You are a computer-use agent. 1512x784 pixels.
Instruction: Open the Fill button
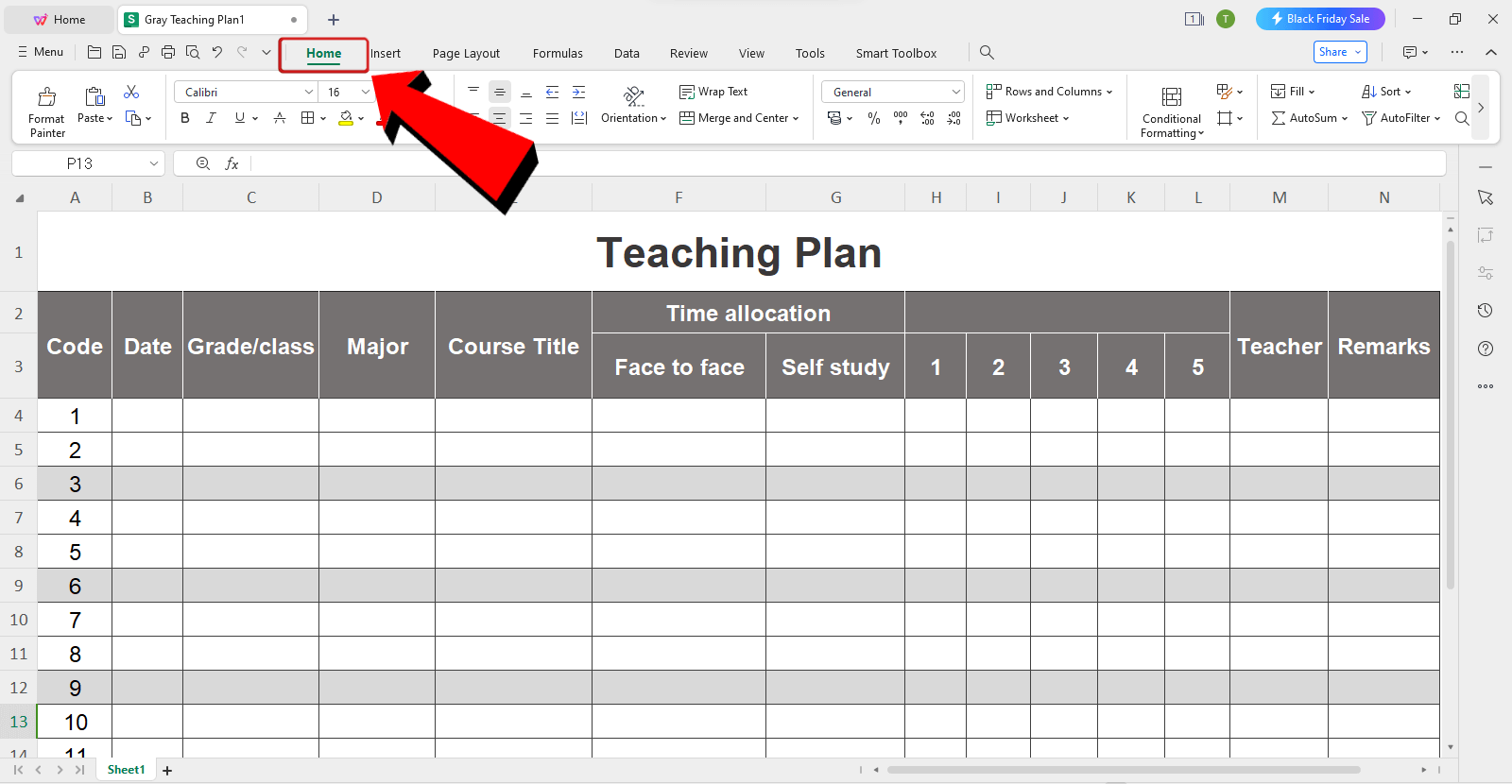tap(1293, 92)
